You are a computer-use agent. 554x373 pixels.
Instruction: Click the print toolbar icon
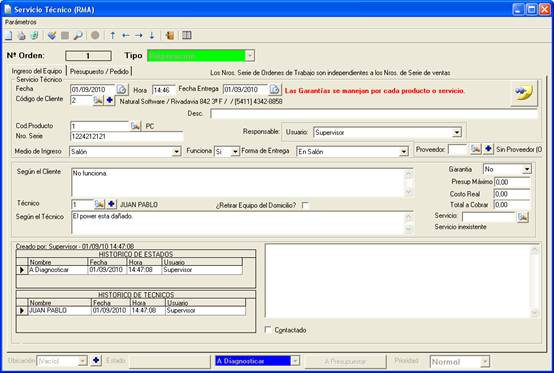click(22, 35)
